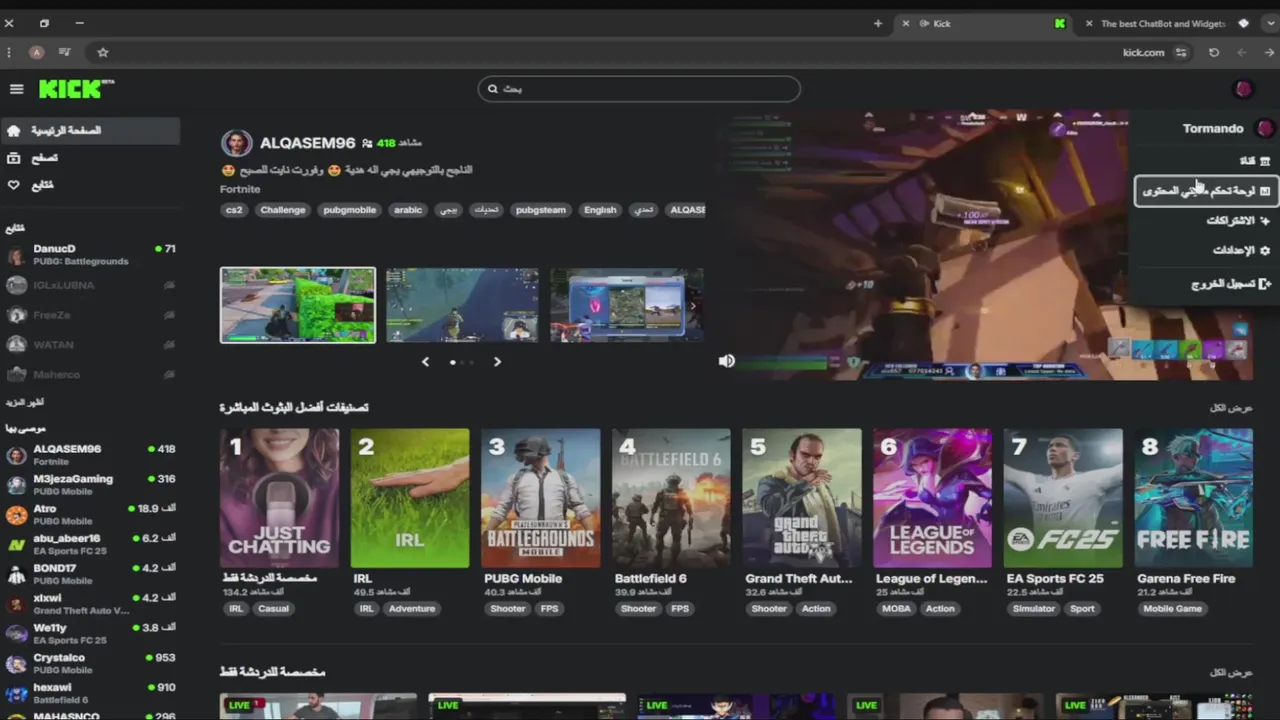
Task: Open لوحة تحكم منشئي المحتوى dashboard
Action: (x=1206, y=190)
